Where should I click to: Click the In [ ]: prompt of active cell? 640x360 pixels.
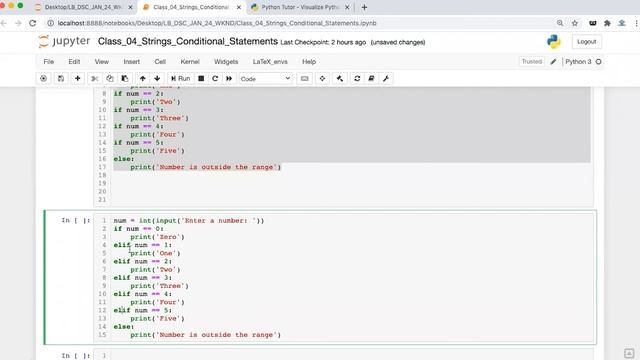click(x=76, y=220)
